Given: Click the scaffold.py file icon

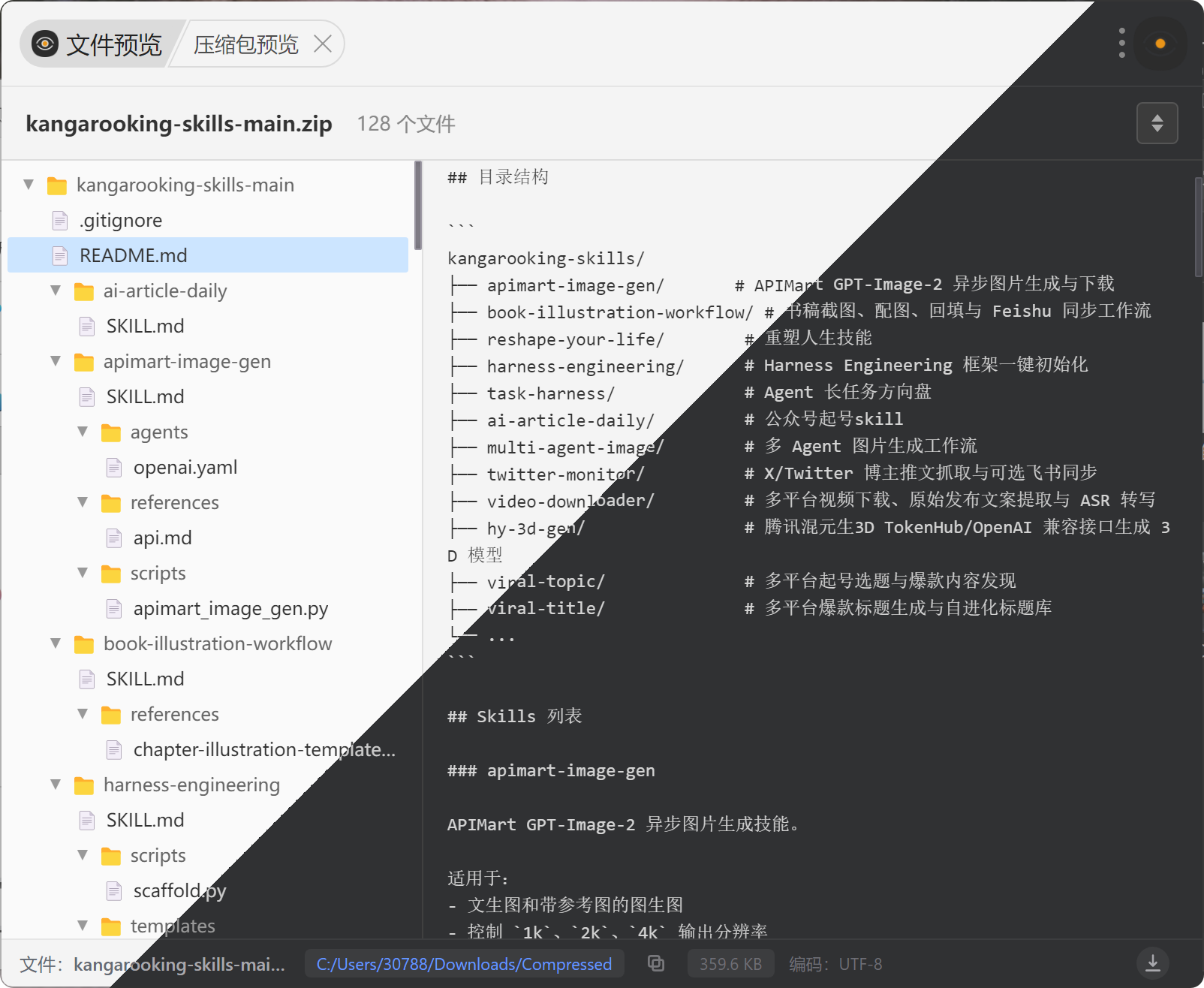Looking at the screenshot, I should click(x=114, y=890).
